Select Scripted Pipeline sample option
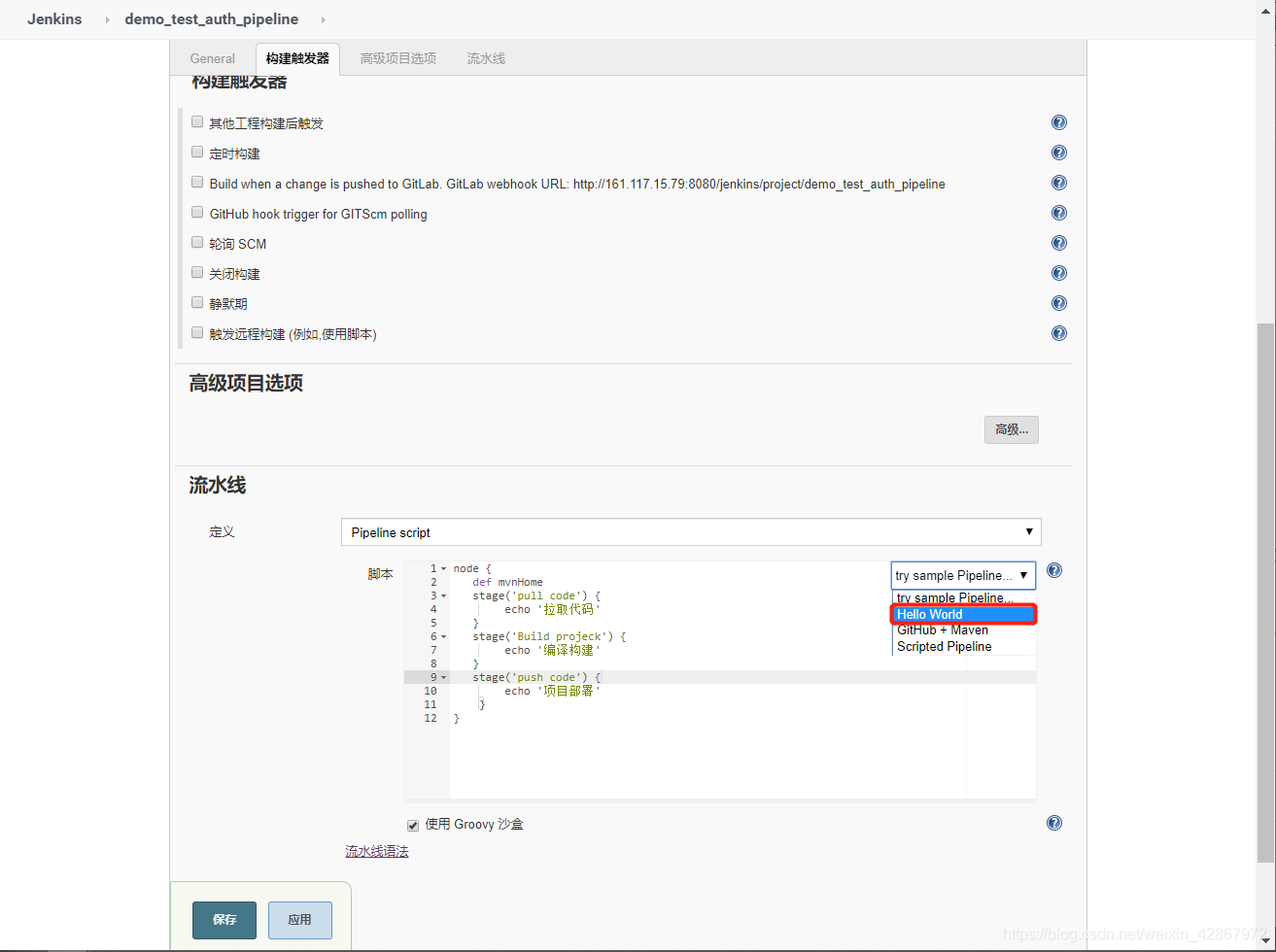 pyautogui.click(x=964, y=646)
